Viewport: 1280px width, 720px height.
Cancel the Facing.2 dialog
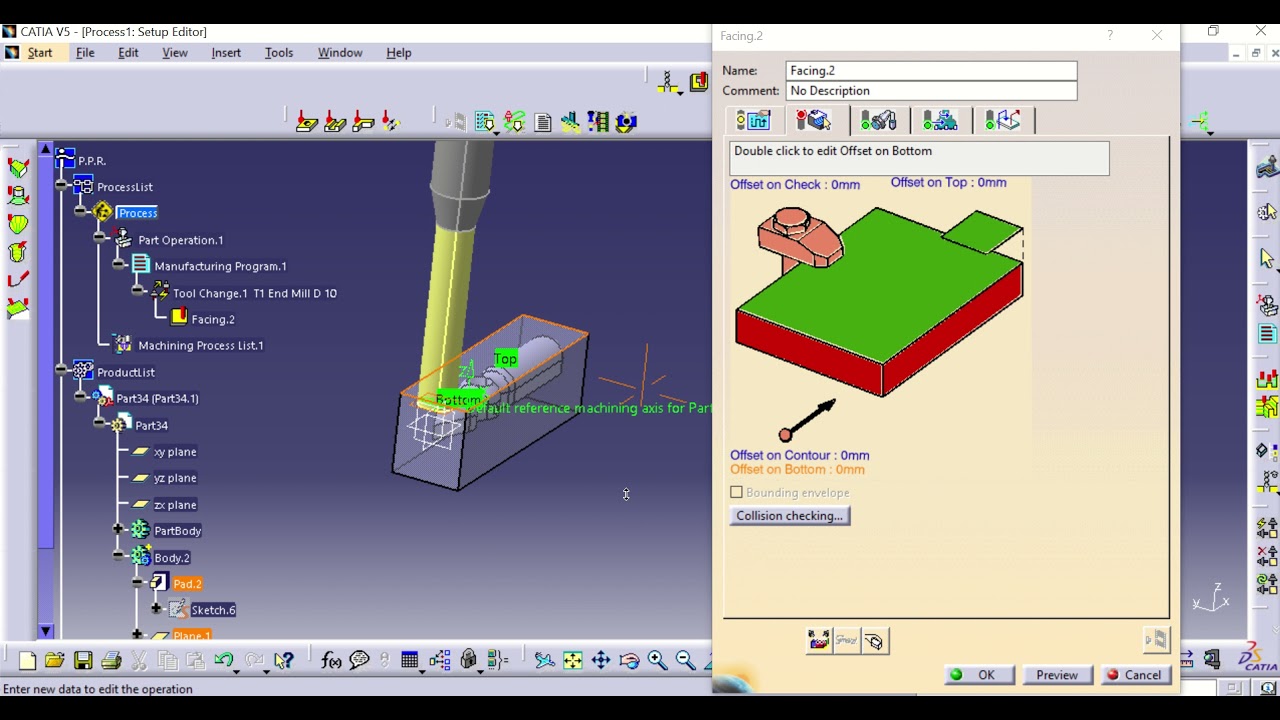[1135, 675]
